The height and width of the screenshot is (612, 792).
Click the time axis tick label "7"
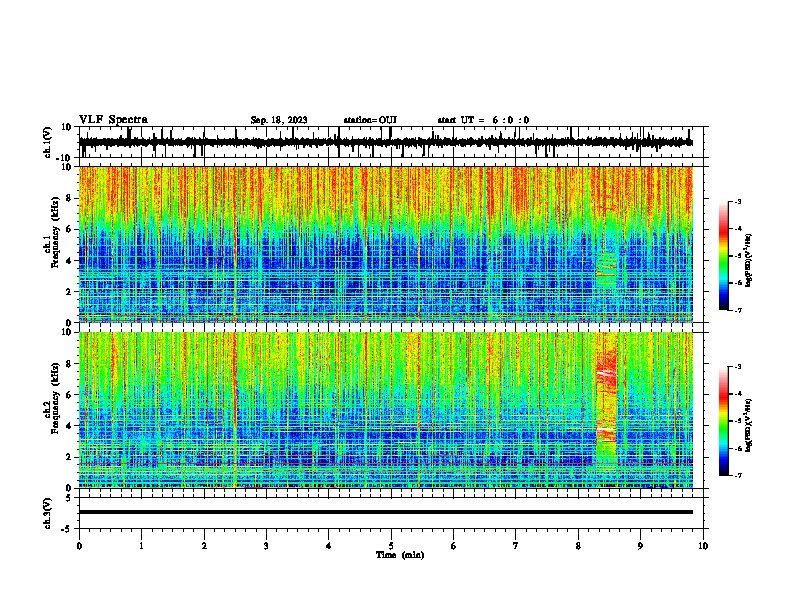pos(516,546)
